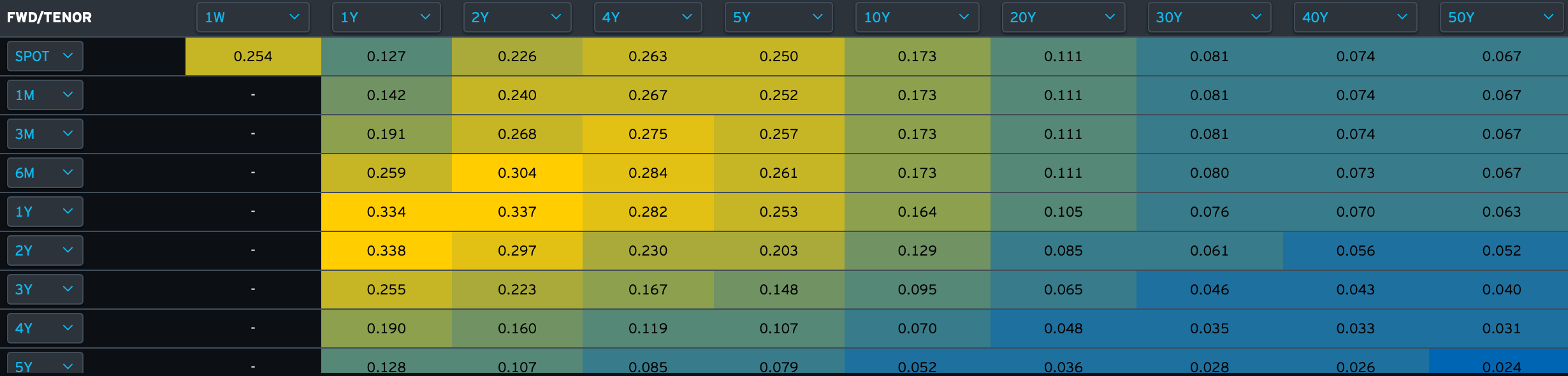Viewport: 1568px width, 376px height.
Task: Select the 4Y 2Y cell 0.160
Action: (517, 328)
